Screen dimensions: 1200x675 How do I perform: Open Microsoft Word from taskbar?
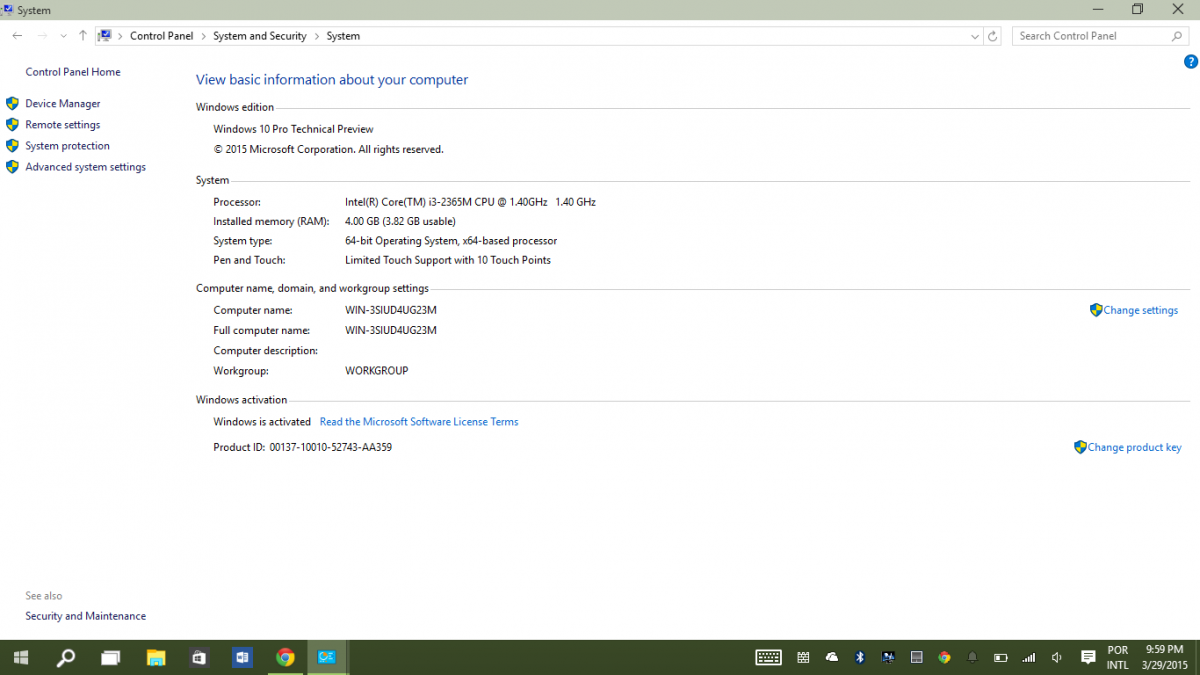coord(242,657)
